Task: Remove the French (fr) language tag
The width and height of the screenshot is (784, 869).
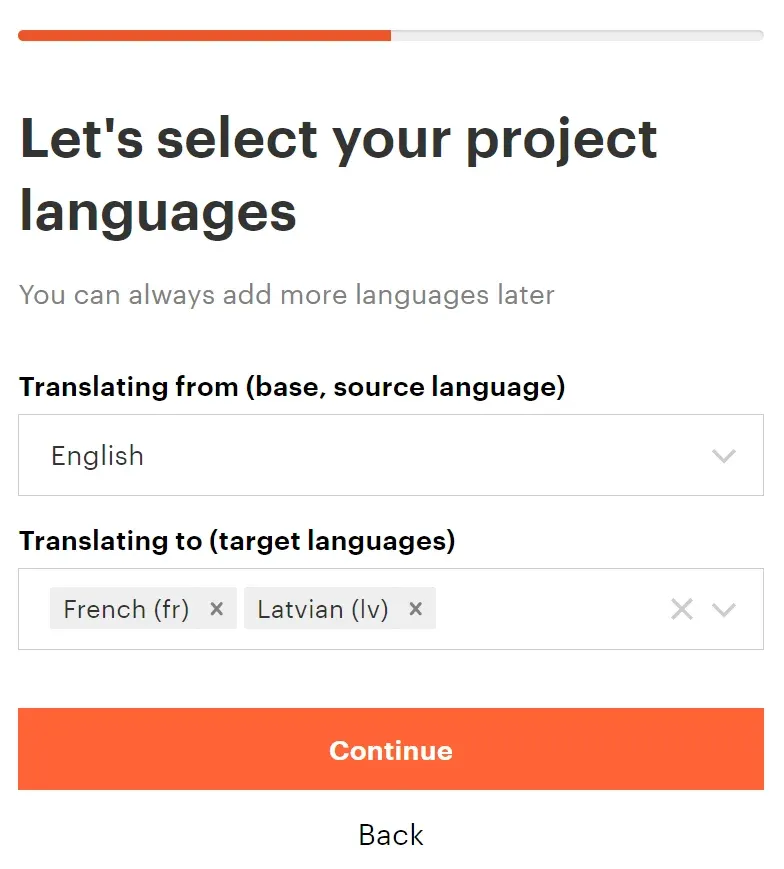Action: pyautogui.click(x=216, y=609)
